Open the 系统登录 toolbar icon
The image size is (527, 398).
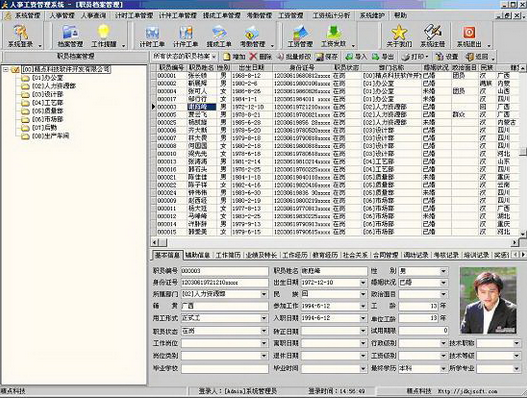[x=21, y=36]
